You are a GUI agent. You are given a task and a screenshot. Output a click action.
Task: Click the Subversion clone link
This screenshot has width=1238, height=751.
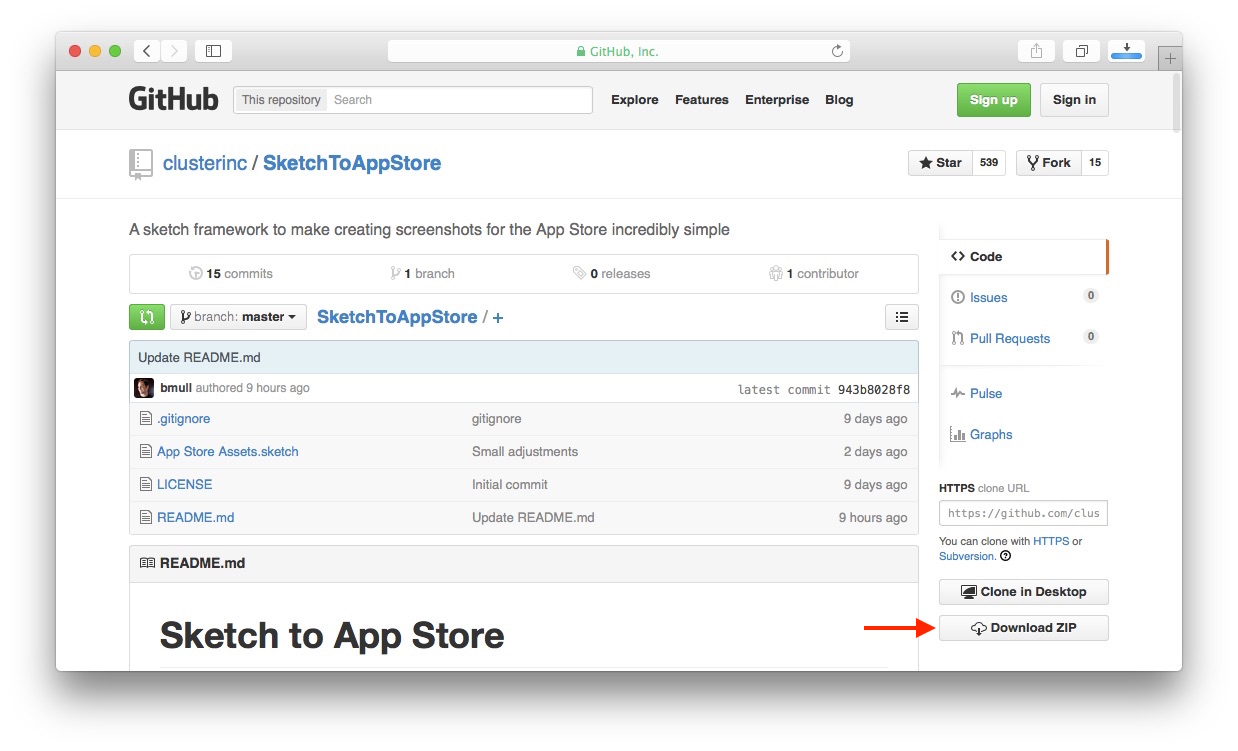[x=967, y=556]
